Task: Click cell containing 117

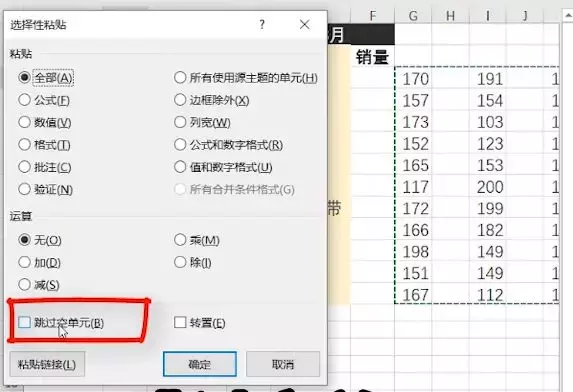Action: (413, 186)
